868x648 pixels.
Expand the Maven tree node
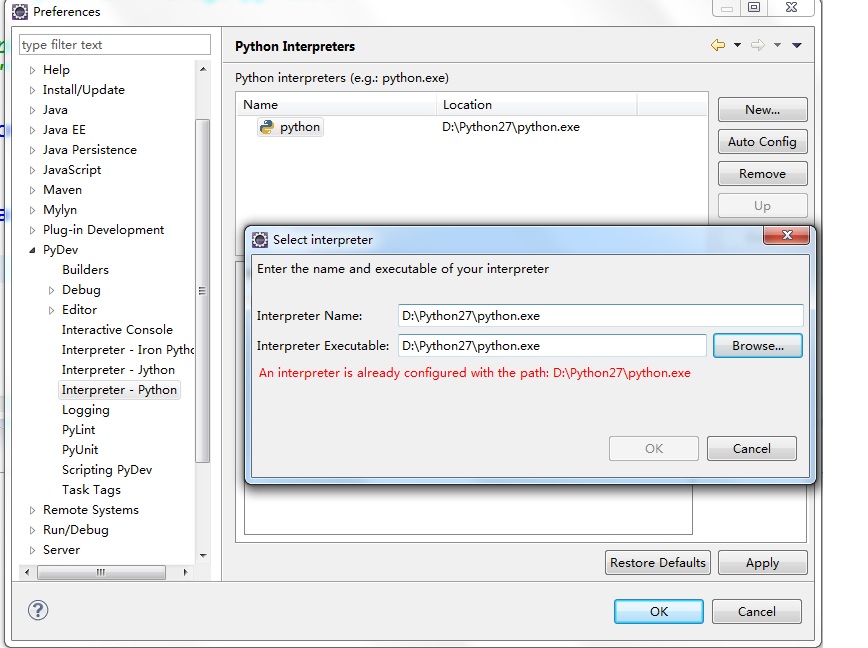(33, 190)
